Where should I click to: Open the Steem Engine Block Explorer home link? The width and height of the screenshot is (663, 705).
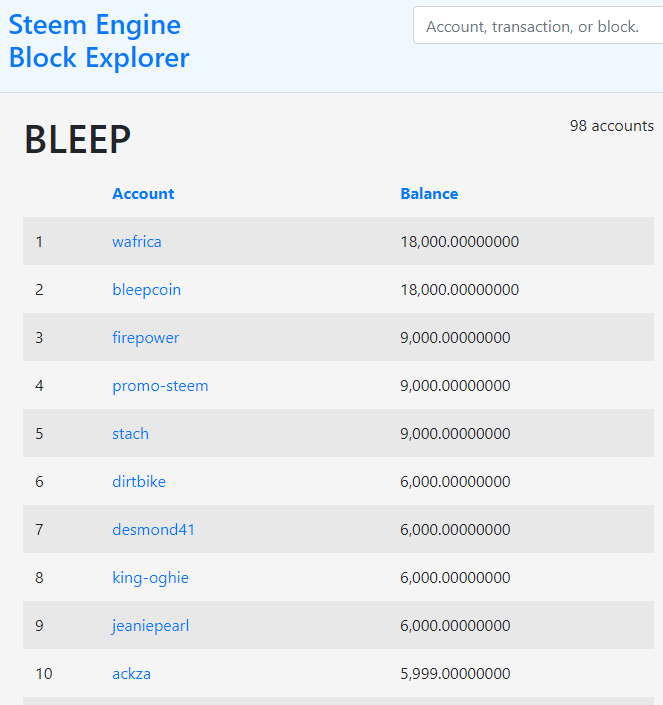point(98,41)
